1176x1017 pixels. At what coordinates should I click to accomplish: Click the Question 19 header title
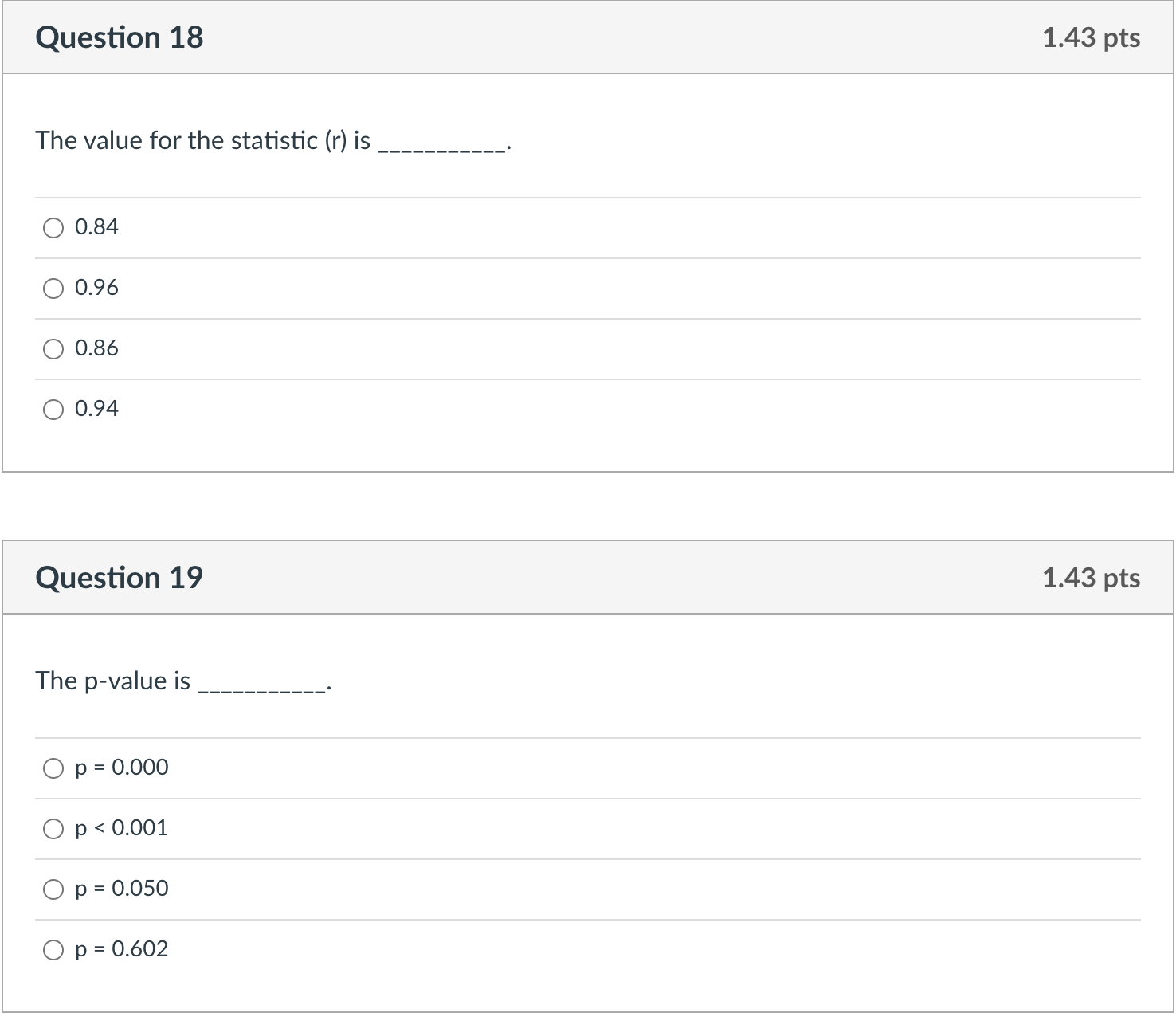[x=120, y=578]
